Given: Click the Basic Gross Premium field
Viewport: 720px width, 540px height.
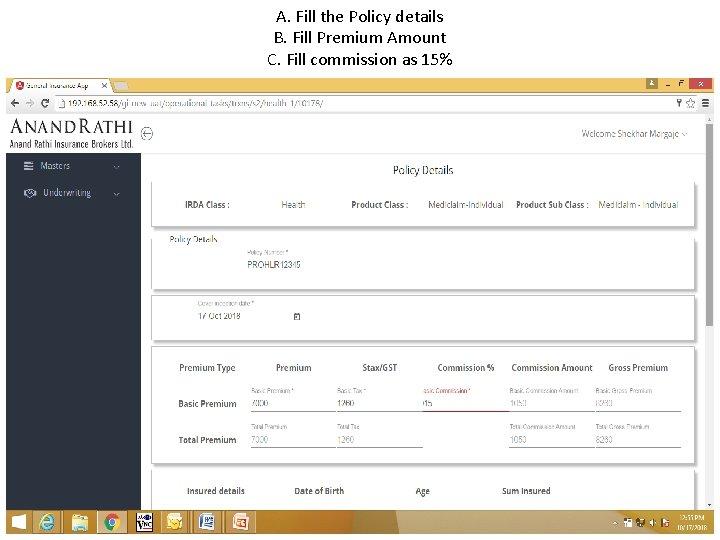Looking at the screenshot, I should click(x=638, y=403).
